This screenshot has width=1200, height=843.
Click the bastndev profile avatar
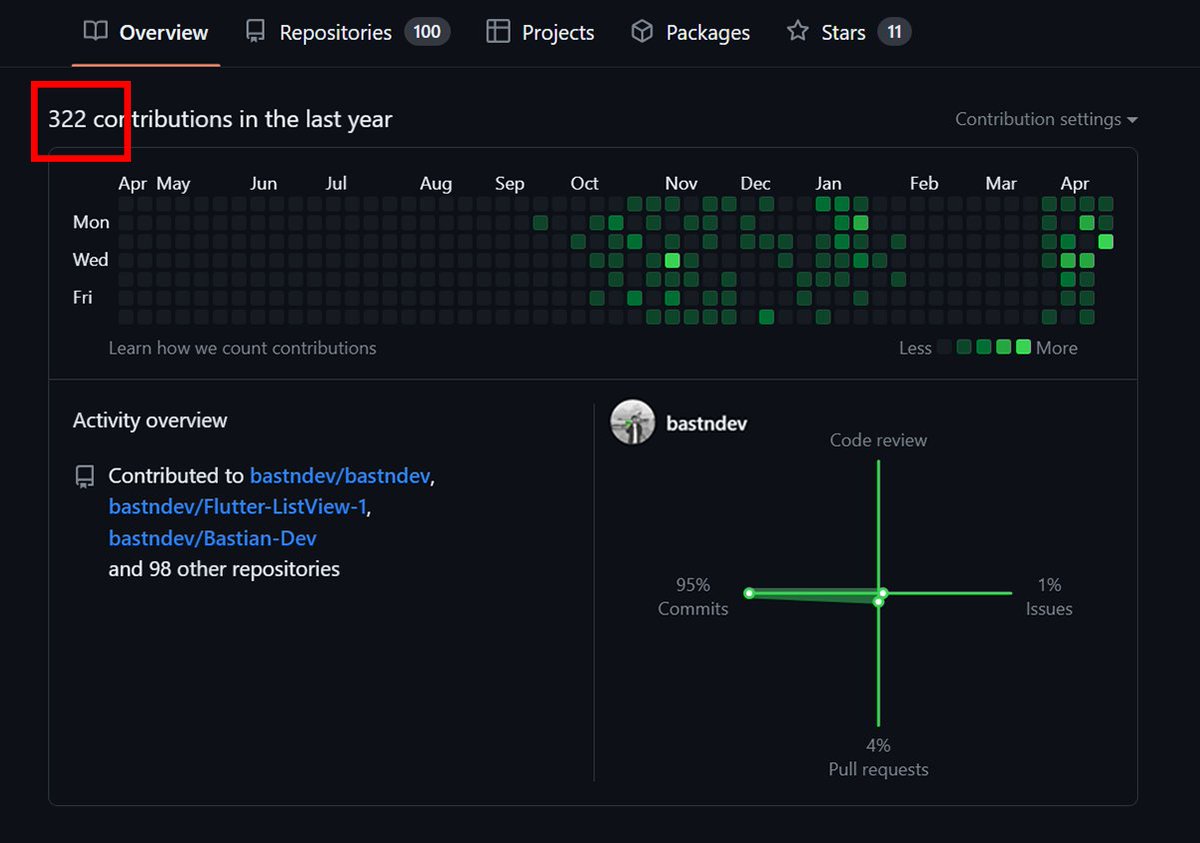(x=633, y=422)
